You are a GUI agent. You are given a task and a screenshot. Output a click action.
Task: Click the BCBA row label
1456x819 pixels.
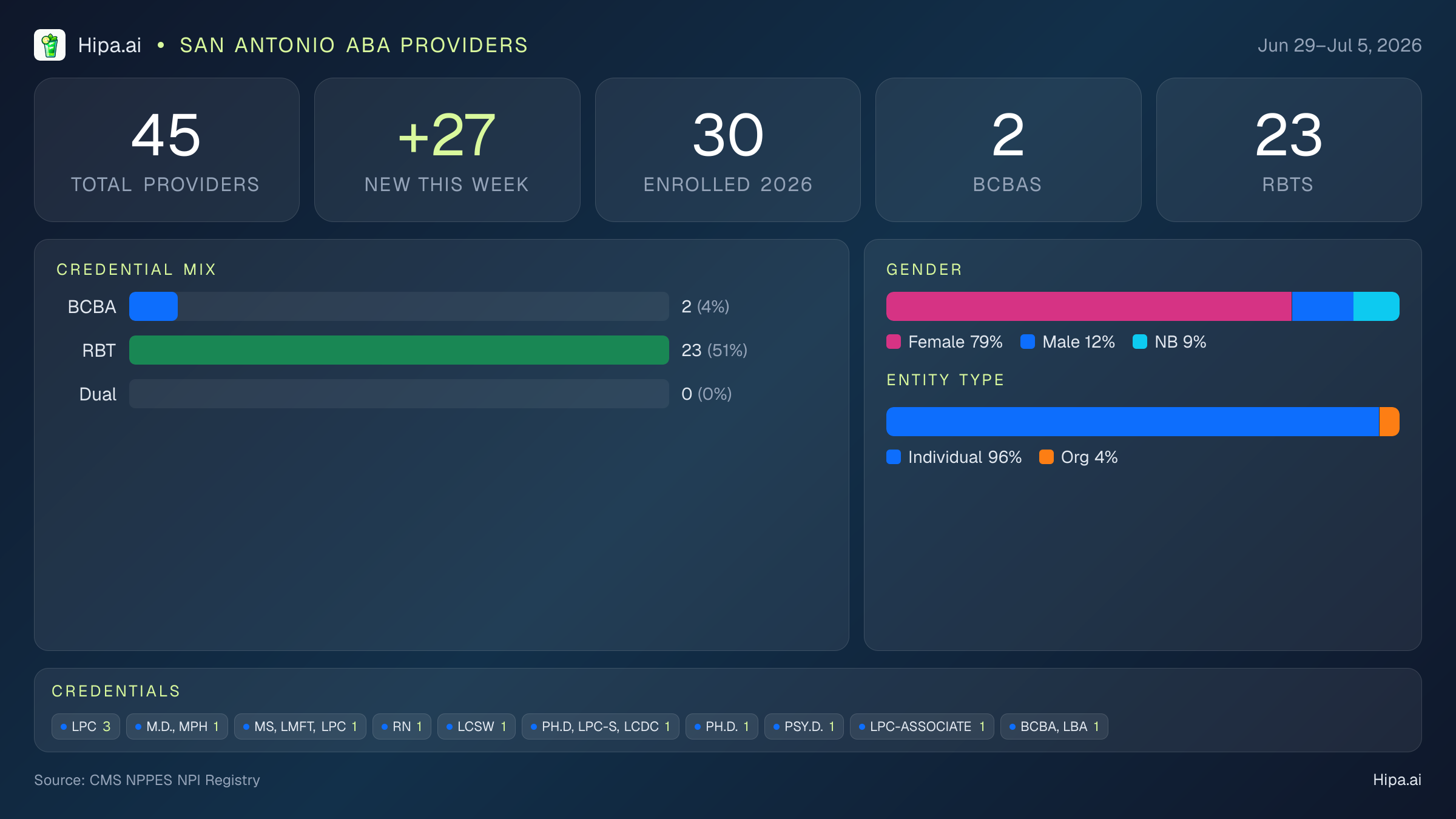tap(92, 306)
